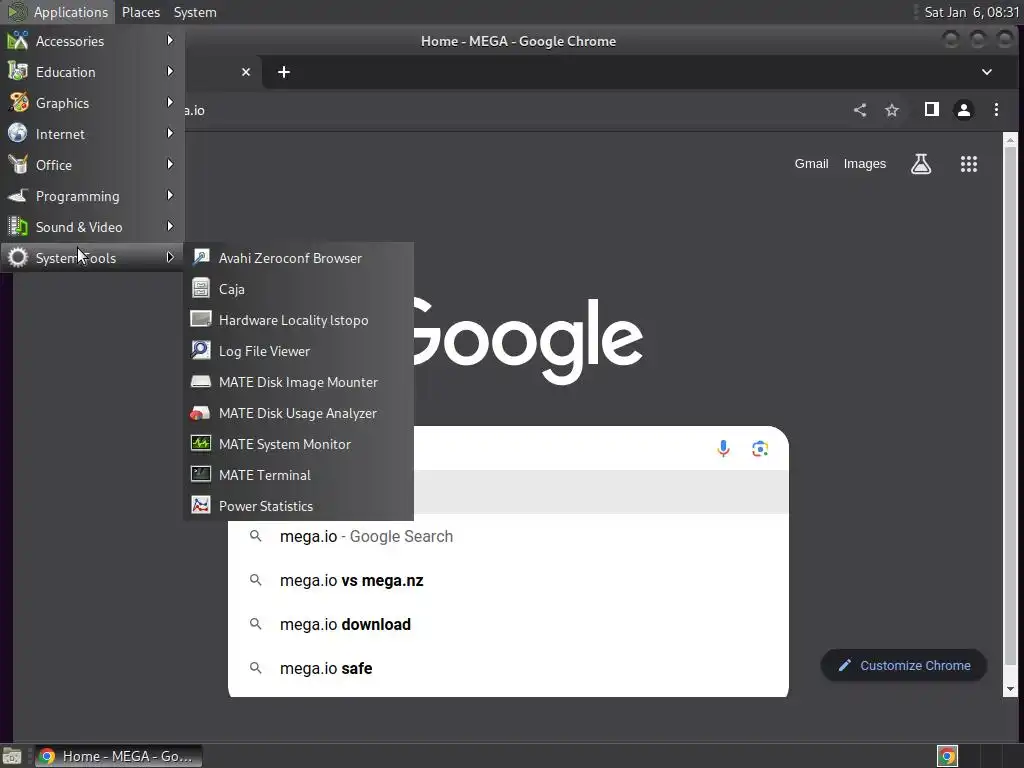This screenshot has height=768, width=1024.
Task: Open Hardware Locality lstopo
Action: [x=298, y=320]
